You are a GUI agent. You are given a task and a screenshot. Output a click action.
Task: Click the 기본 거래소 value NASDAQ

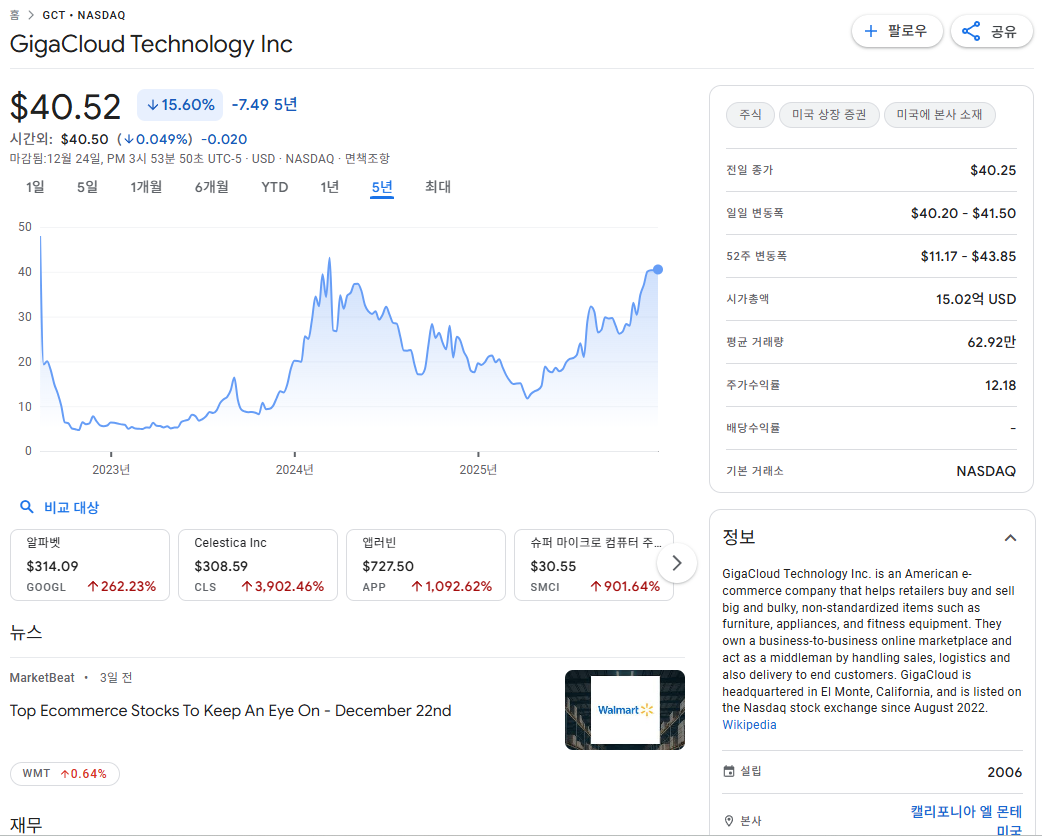[986, 471]
